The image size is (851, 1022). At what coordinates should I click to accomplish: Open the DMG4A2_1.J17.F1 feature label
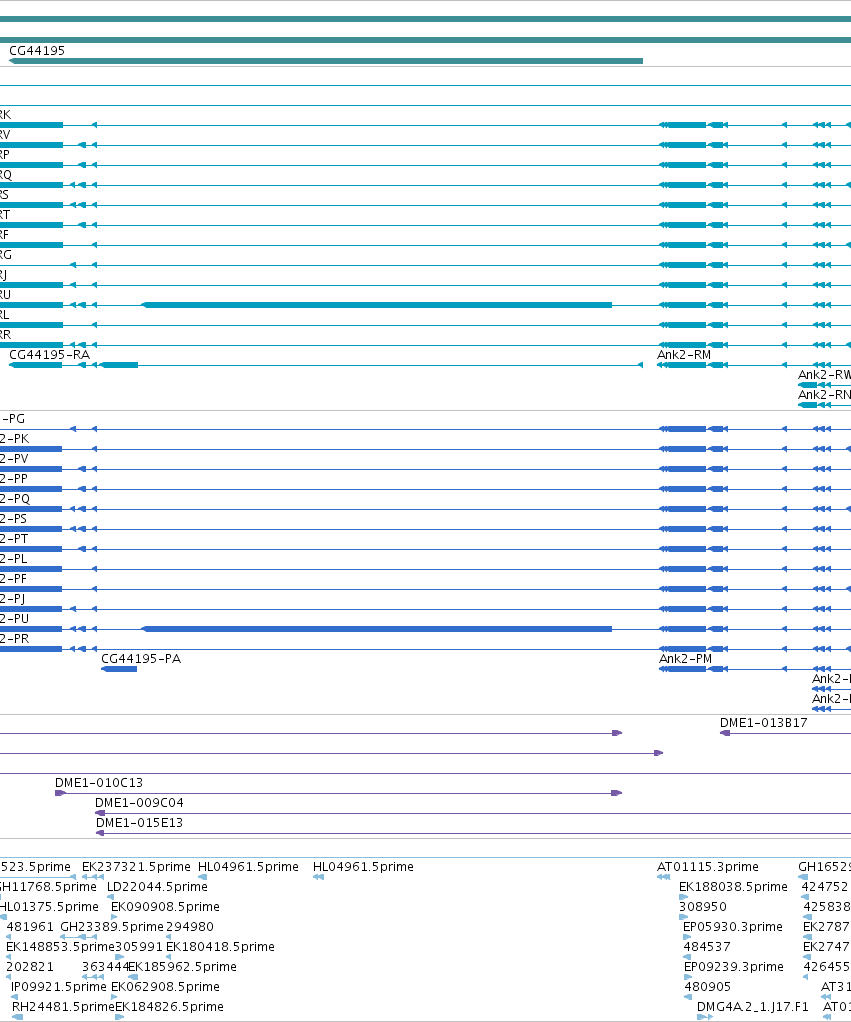coord(753,1007)
